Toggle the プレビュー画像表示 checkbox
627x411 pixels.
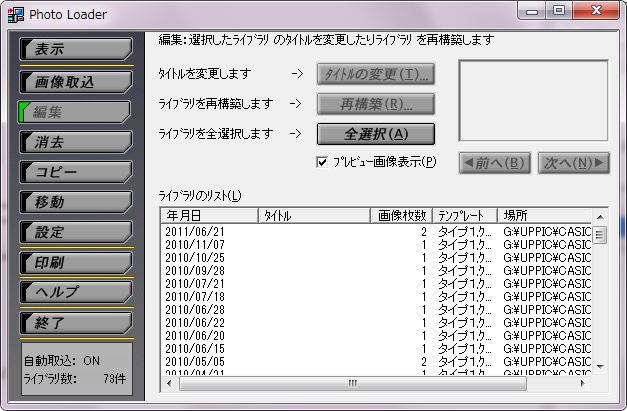(322, 162)
